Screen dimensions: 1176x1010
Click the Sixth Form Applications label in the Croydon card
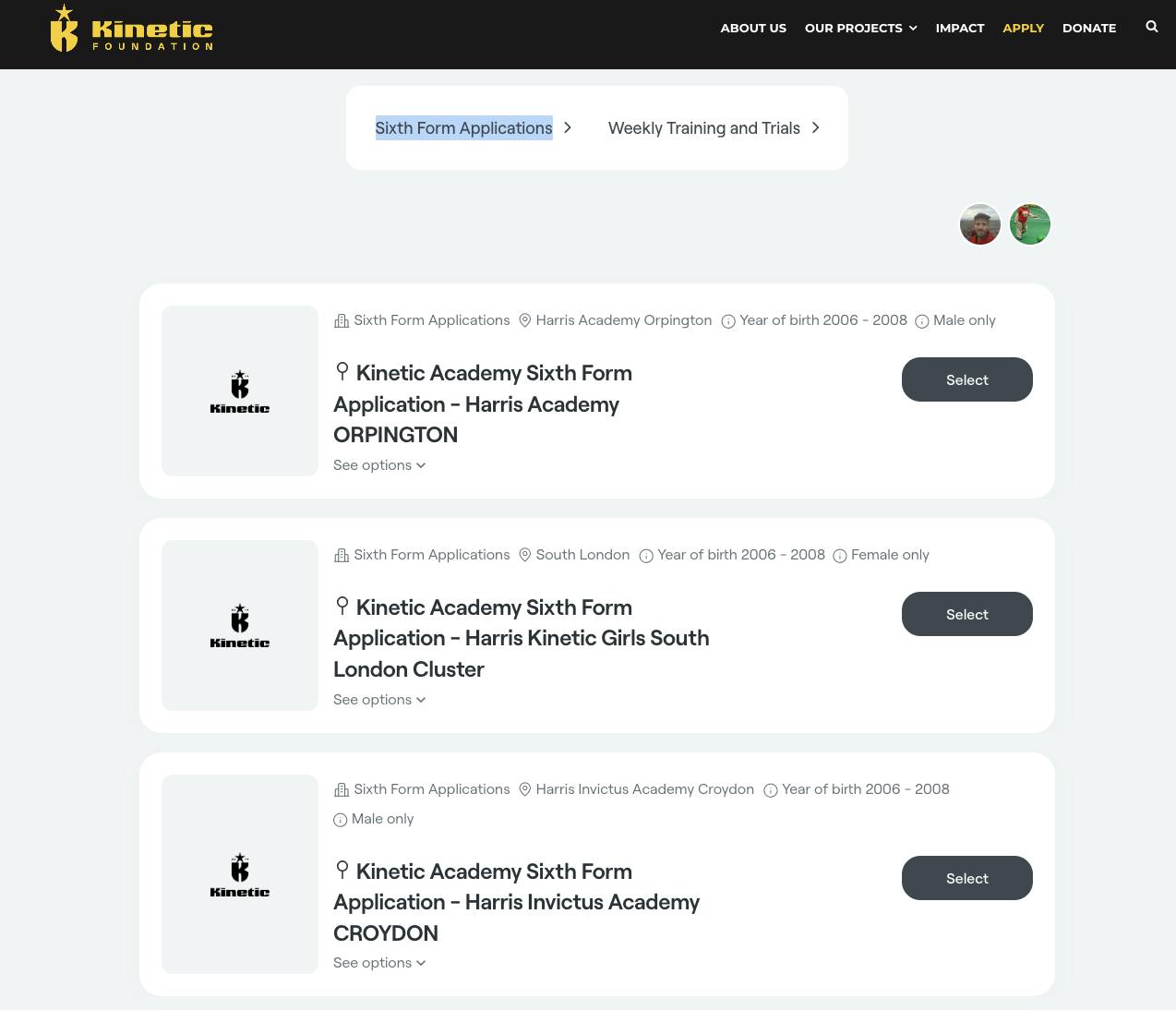tap(432, 789)
